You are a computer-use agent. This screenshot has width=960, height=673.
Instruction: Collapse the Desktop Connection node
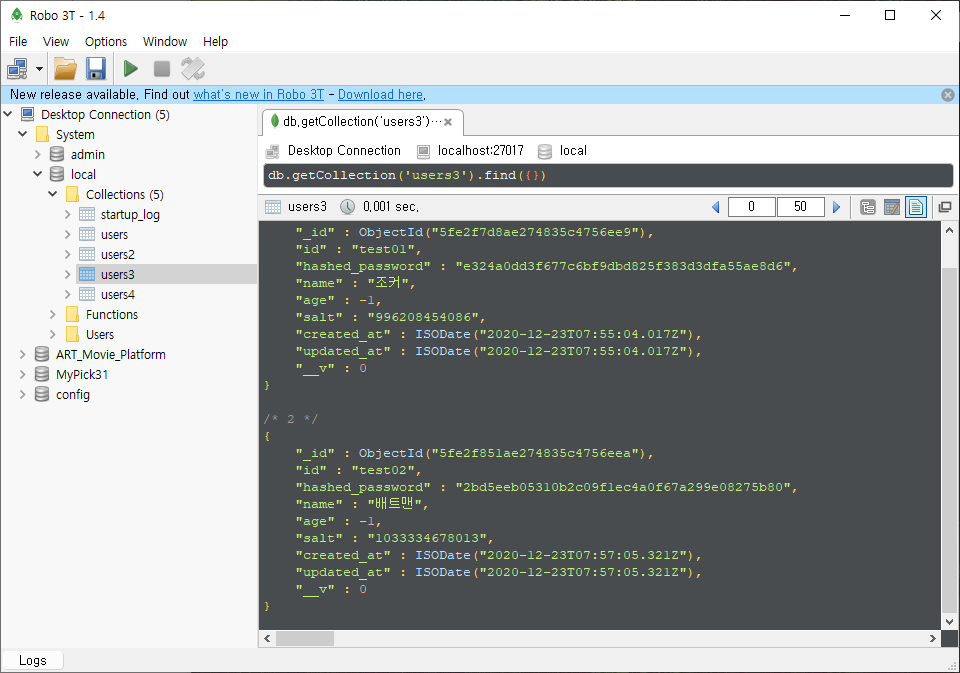tap(8, 114)
